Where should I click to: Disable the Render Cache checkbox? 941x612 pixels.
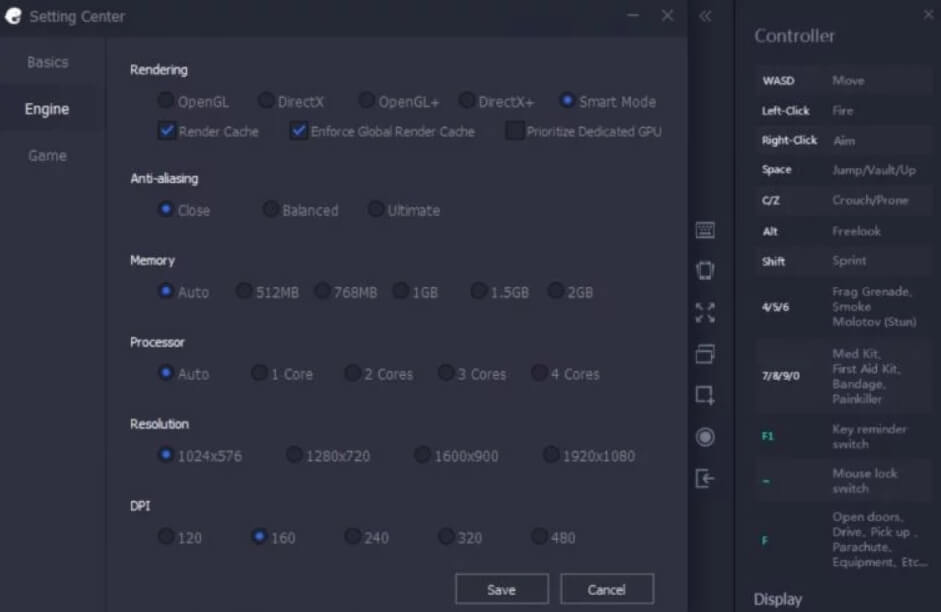click(167, 131)
